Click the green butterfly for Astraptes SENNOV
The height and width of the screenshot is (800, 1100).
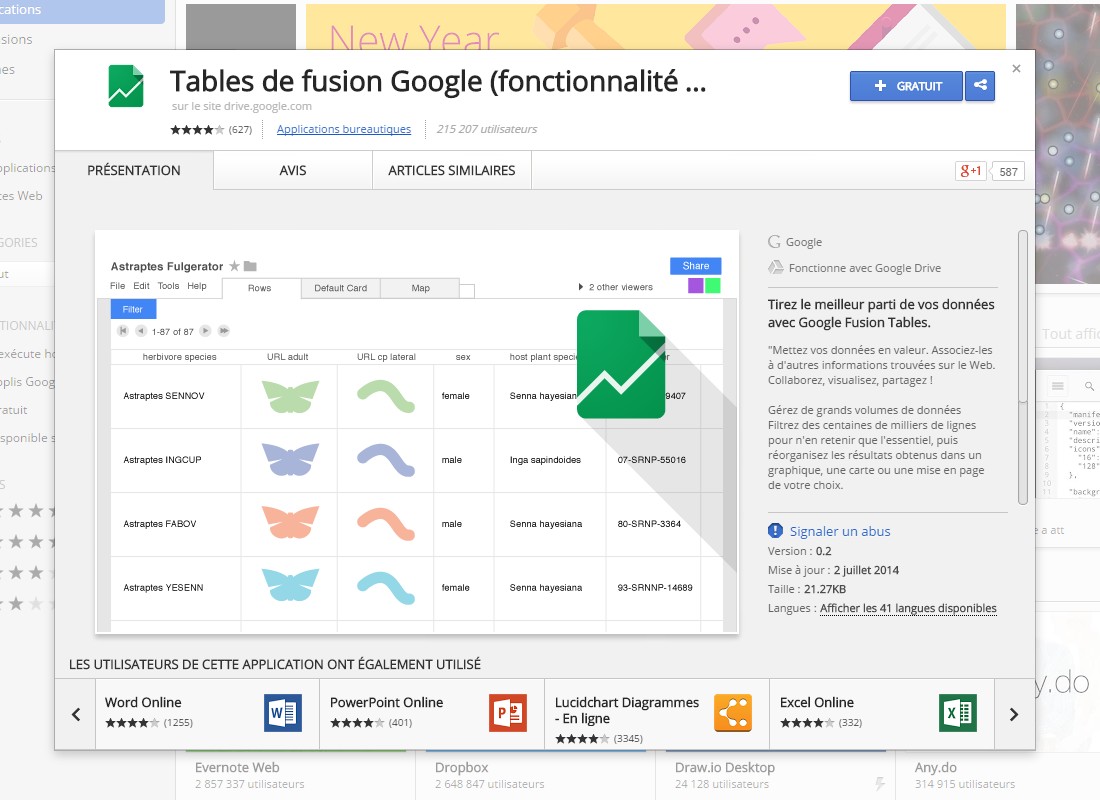(290, 396)
